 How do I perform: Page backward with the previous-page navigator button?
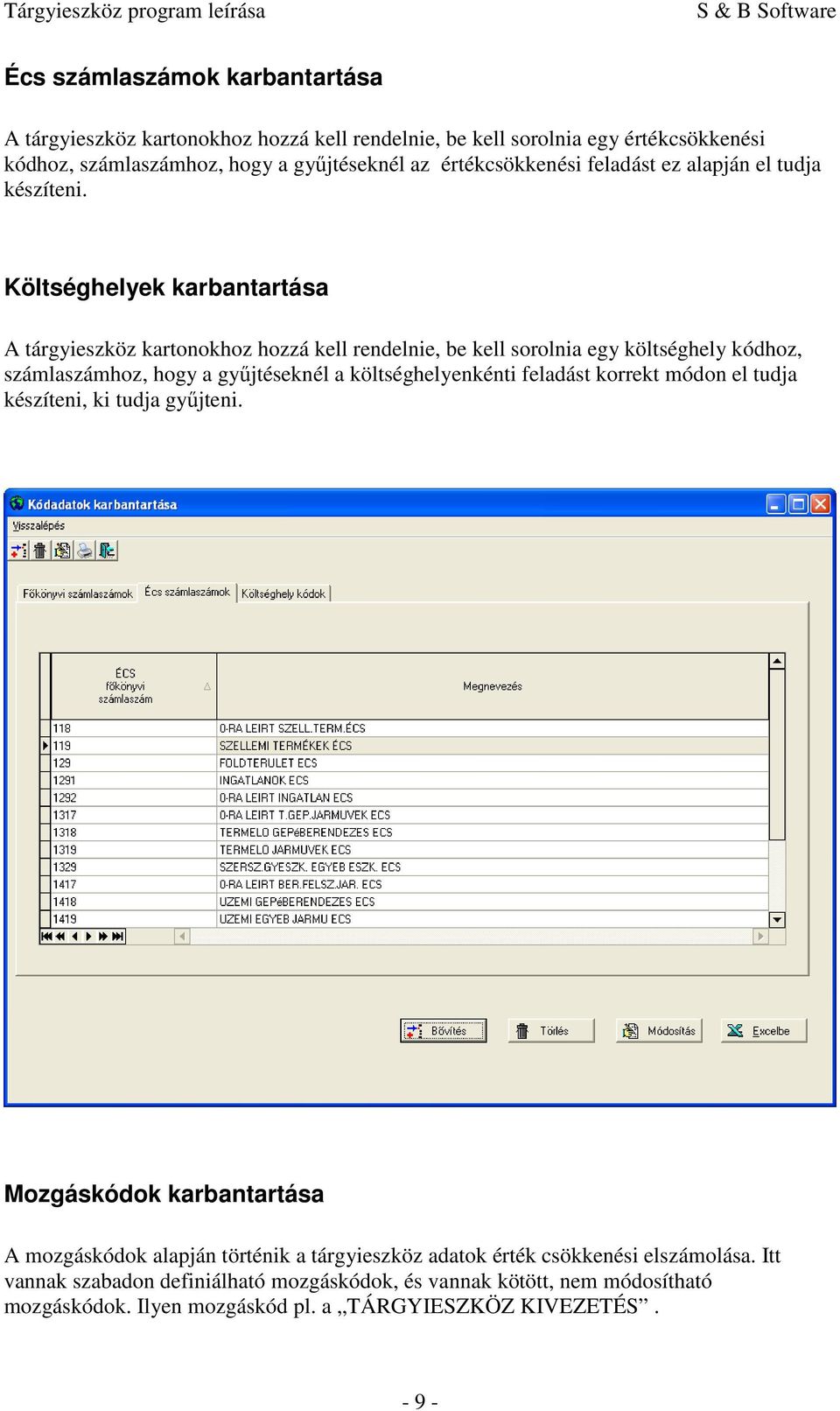point(60,937)
